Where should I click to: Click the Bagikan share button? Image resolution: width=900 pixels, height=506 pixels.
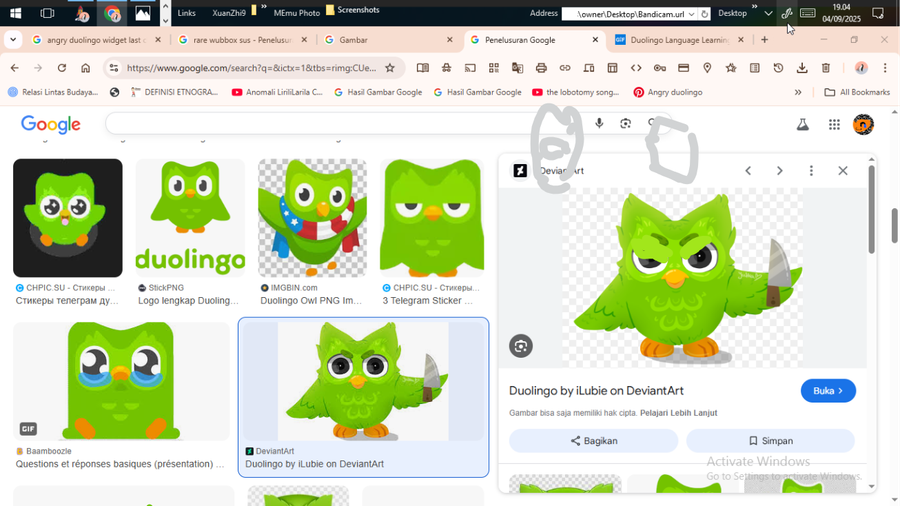593,441
